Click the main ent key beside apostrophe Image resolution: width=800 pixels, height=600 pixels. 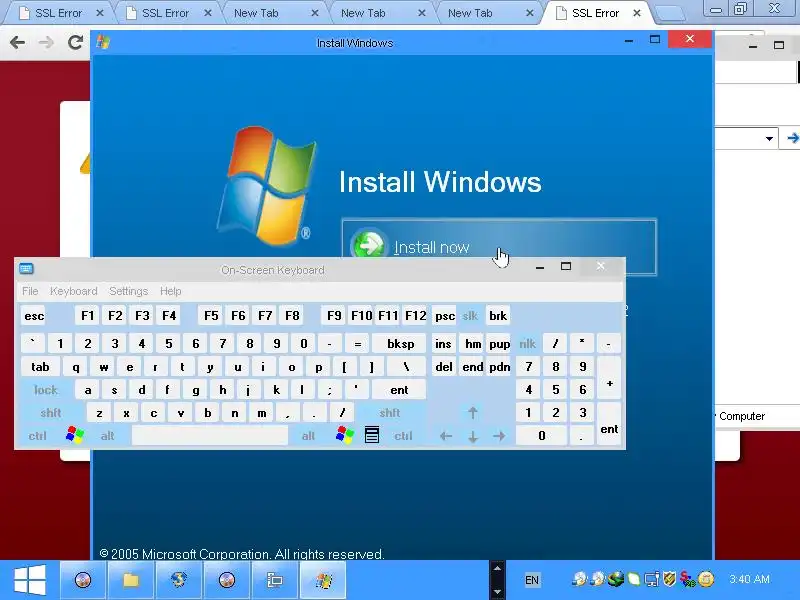pos(399,390)
